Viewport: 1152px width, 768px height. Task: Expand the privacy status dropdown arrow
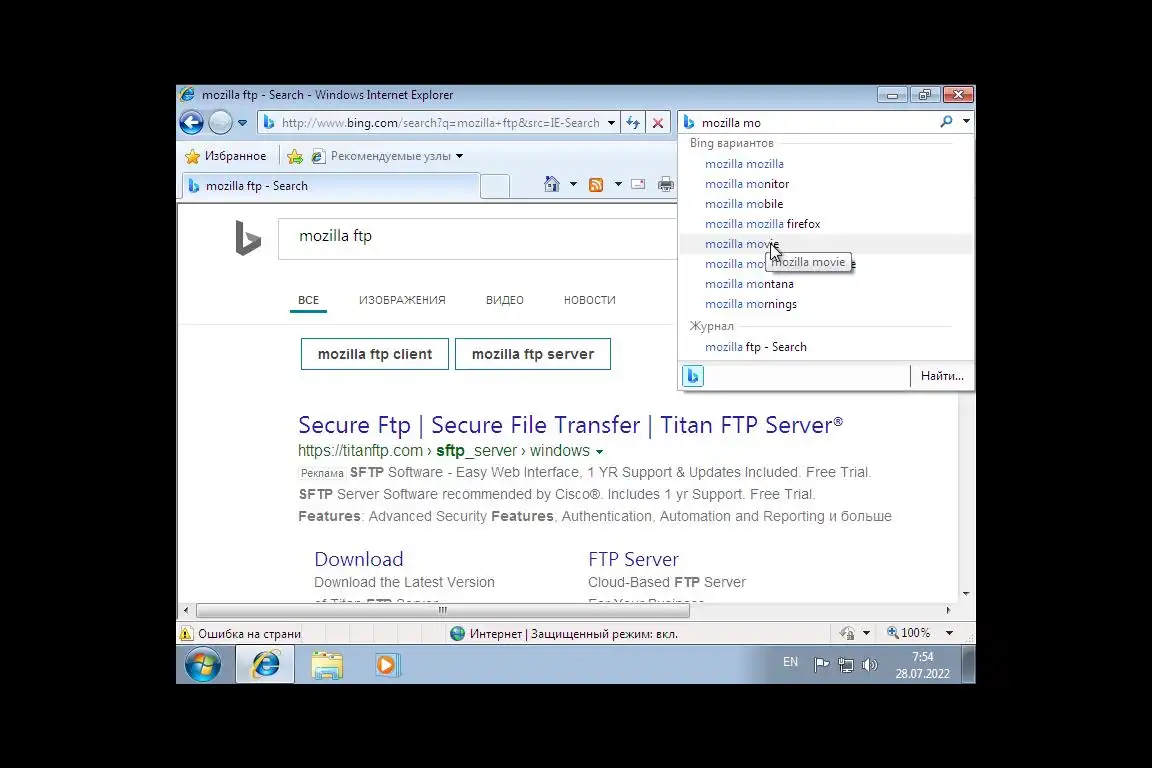tap(866, 633)
